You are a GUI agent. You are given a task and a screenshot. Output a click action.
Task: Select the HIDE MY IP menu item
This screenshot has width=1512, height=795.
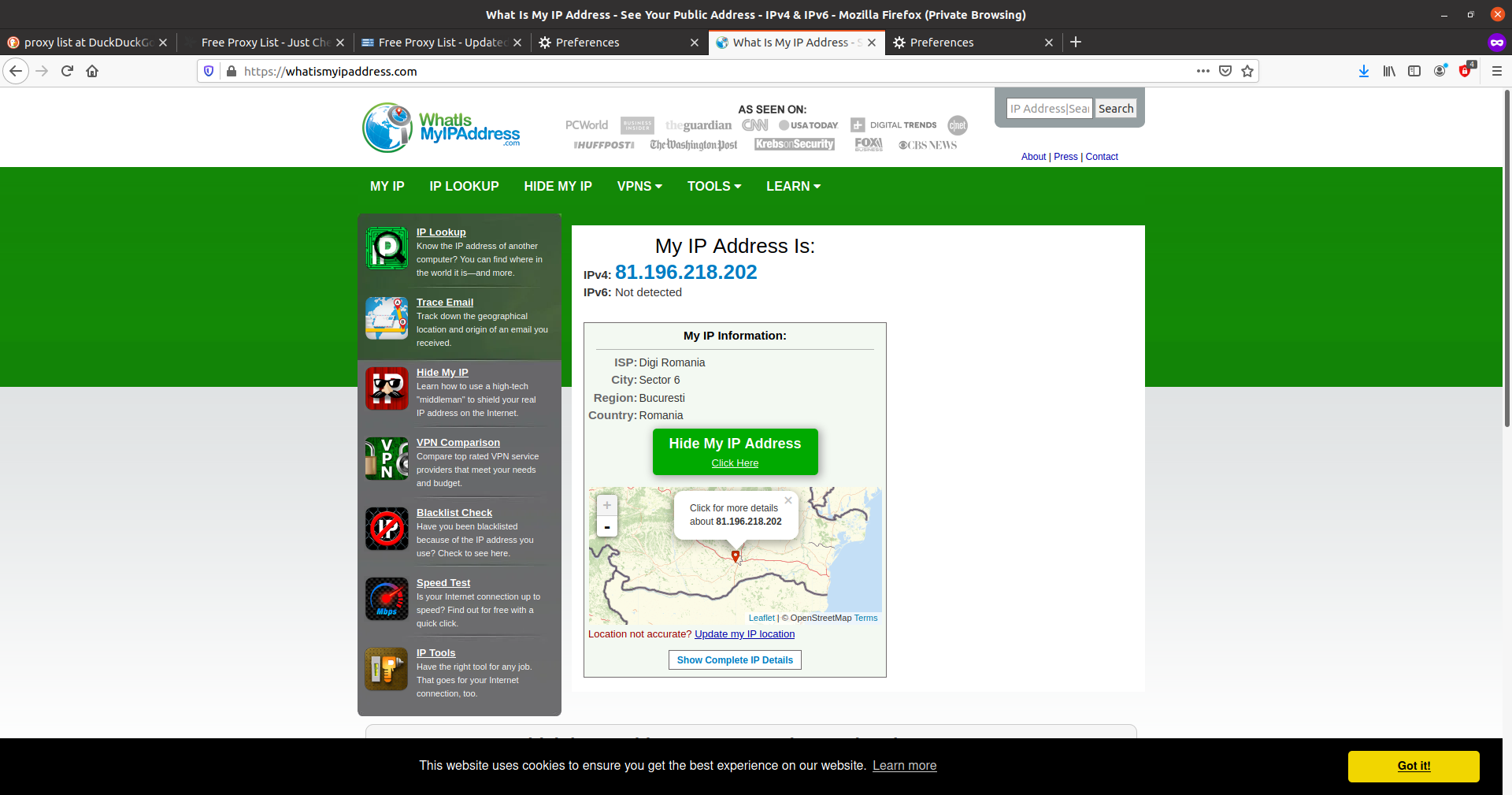coord(558,187)
